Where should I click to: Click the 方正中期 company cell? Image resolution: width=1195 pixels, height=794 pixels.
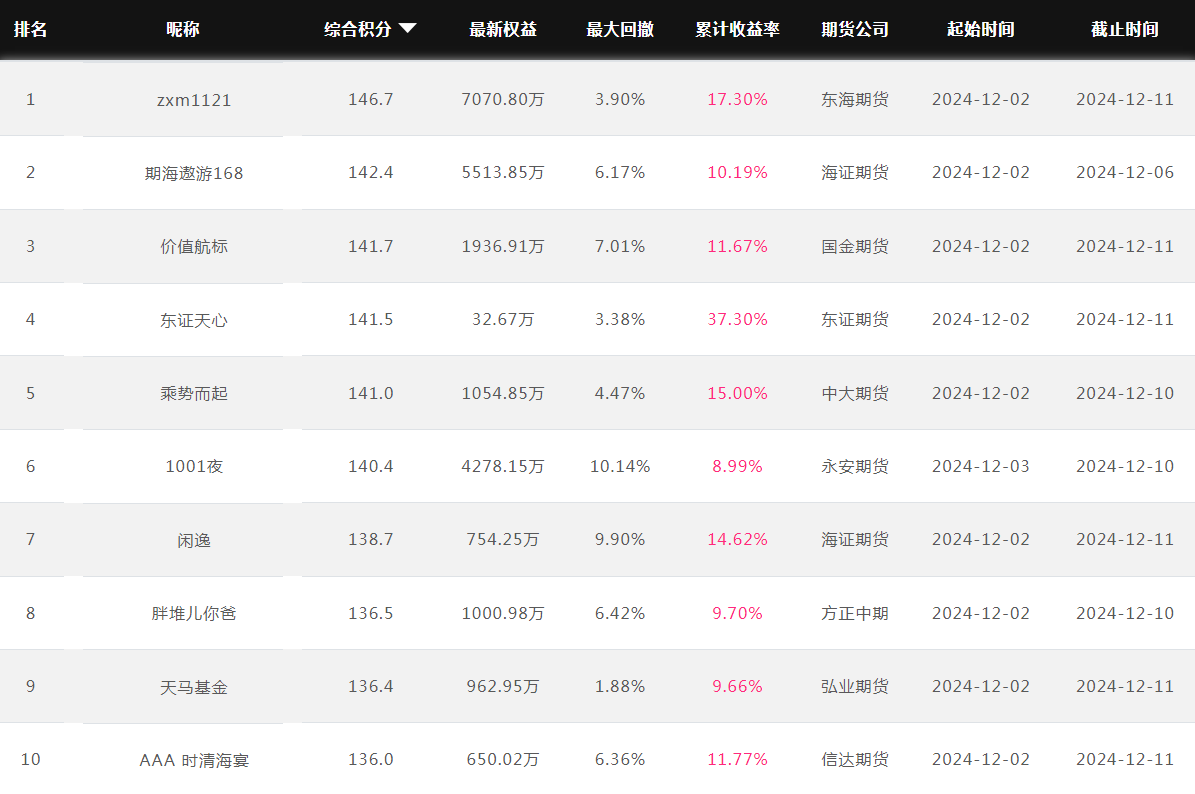[854, 613]
